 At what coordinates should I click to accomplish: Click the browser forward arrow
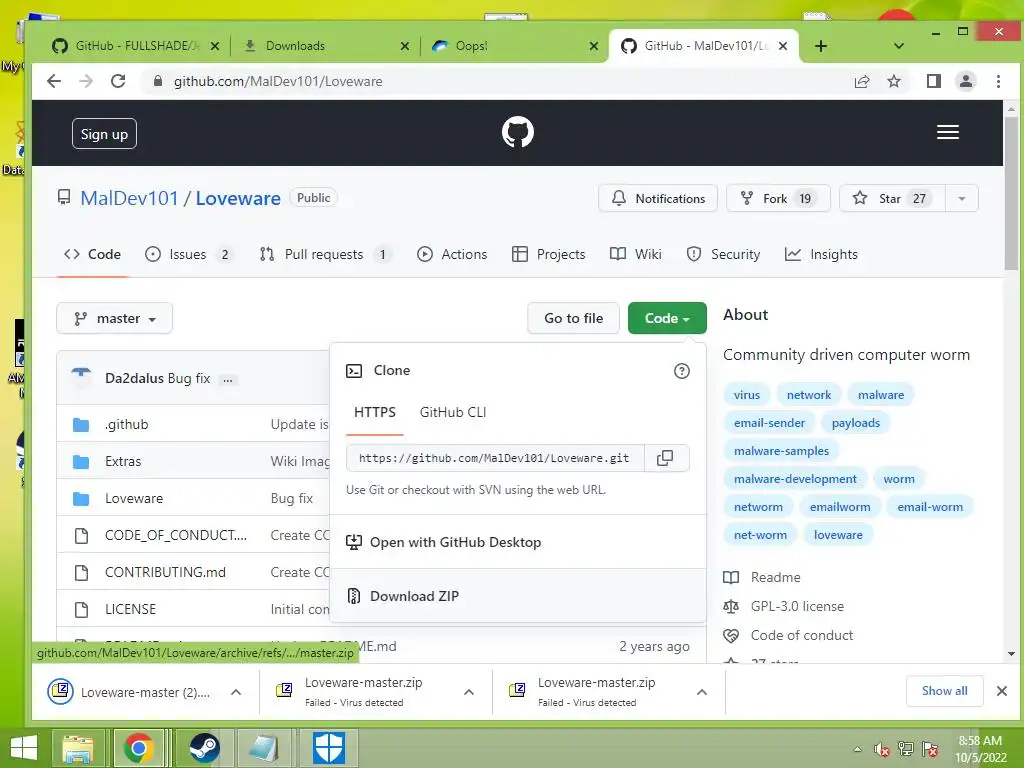pyautogui.click(x=86, y=81)
